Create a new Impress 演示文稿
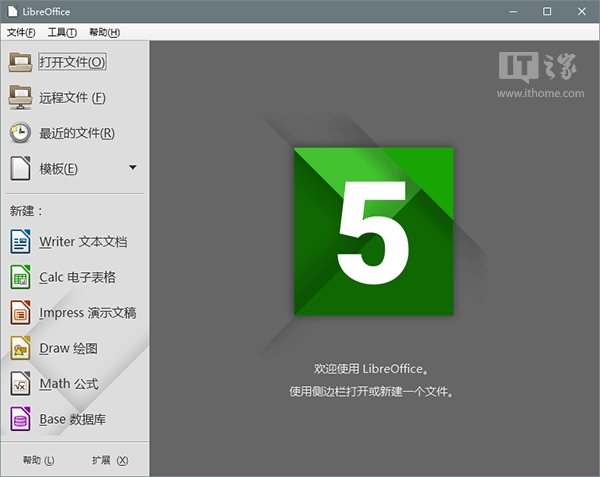The image size is (600, 477). [88, 313]
